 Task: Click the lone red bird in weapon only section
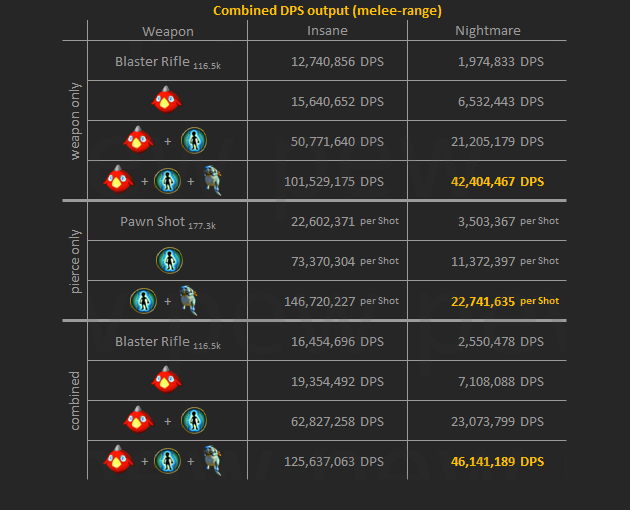[166, 101]
